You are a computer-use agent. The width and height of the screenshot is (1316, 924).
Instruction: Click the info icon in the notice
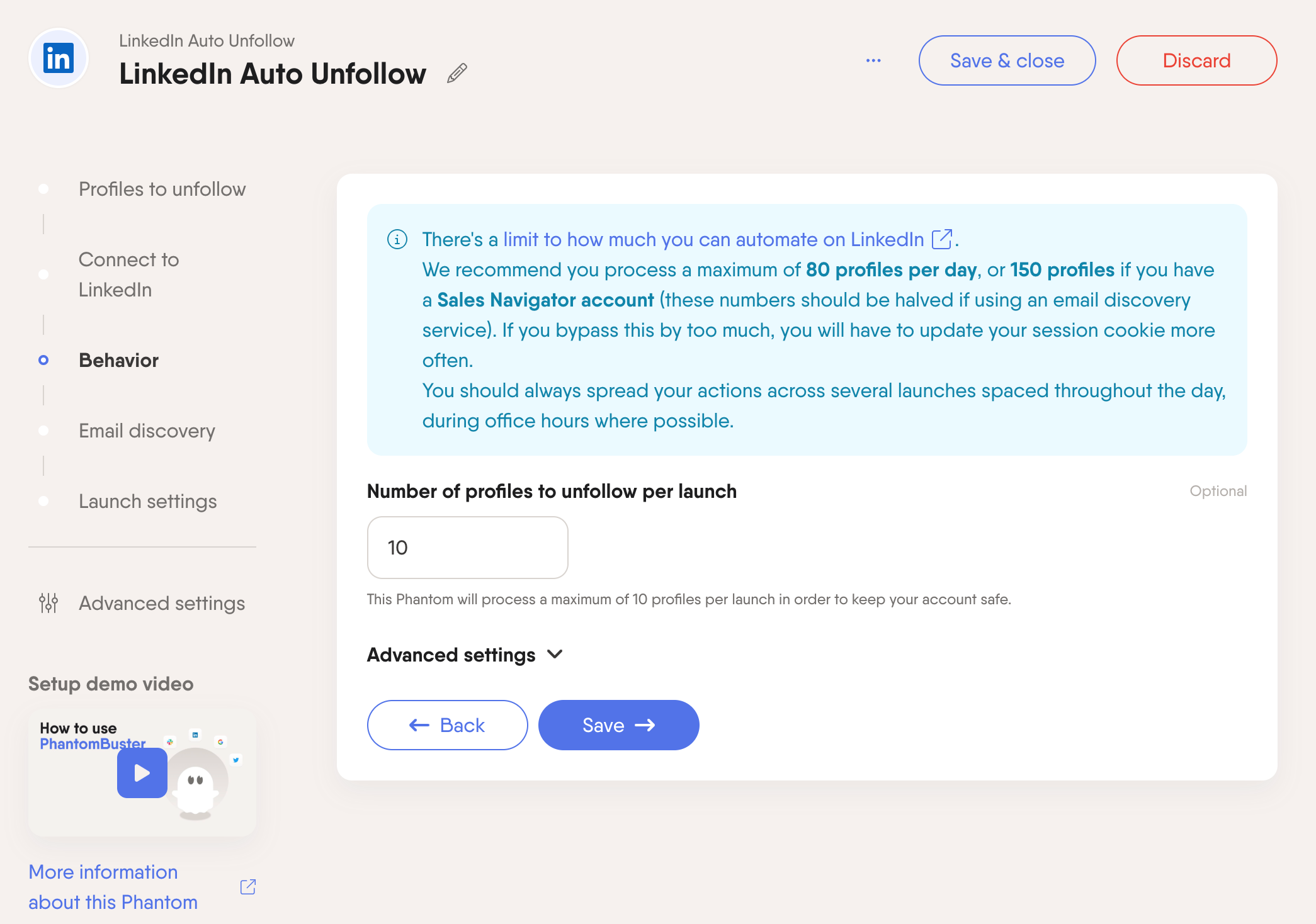397,240
